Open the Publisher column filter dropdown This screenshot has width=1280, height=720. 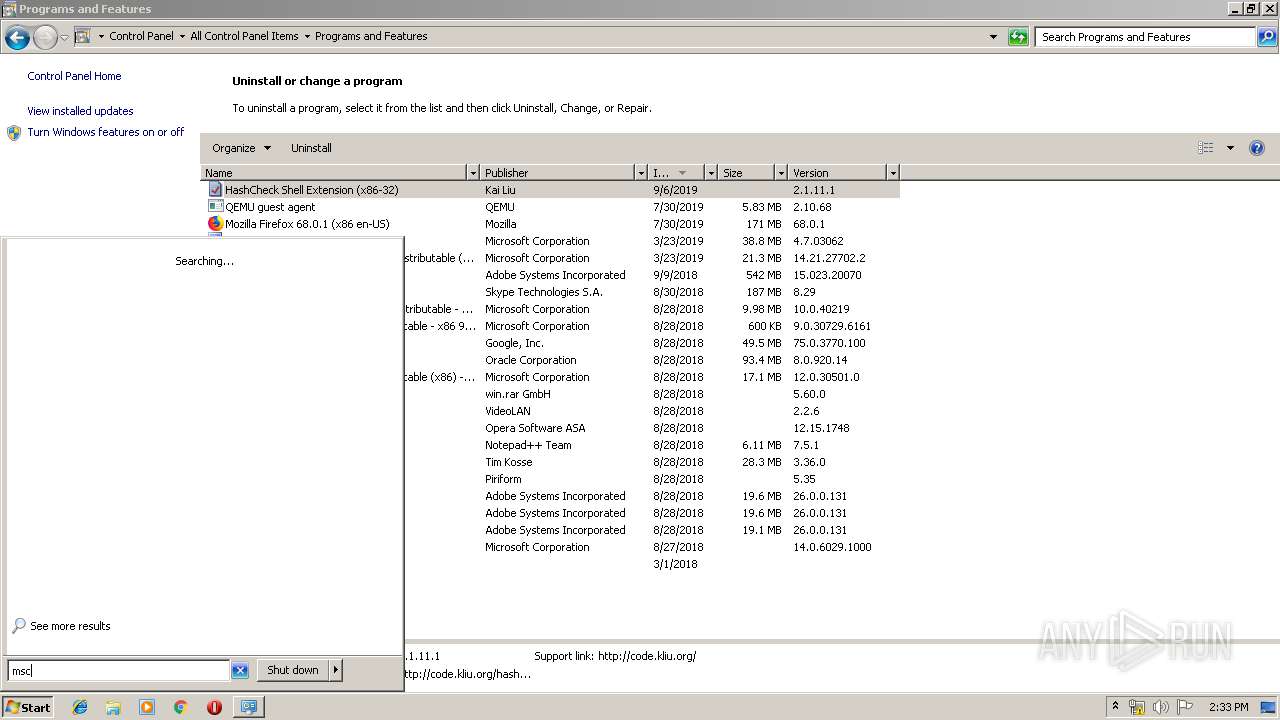pos(641,173)
